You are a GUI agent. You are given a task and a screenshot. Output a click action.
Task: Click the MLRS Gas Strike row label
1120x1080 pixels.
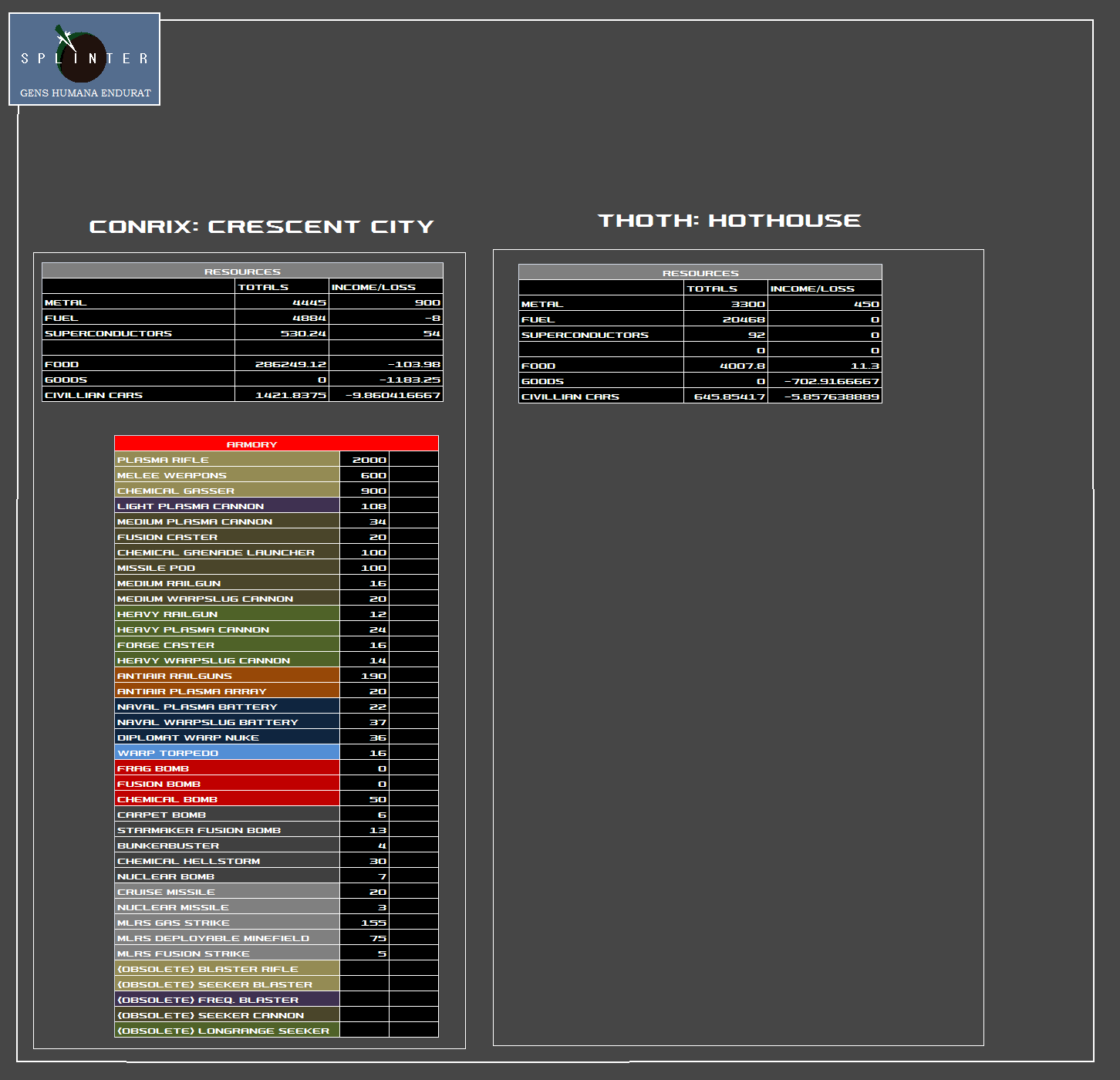pos(227,923)
